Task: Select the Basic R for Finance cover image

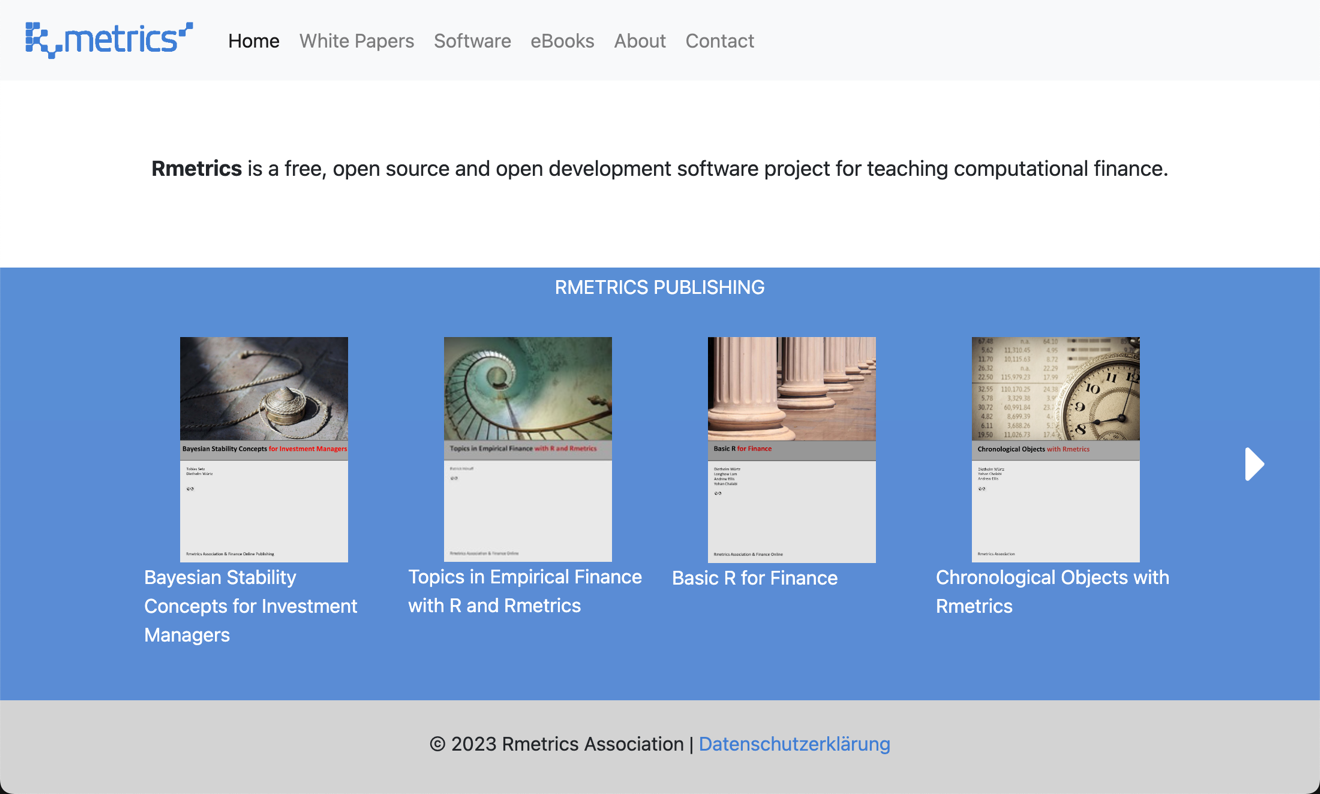Action: pyautogui.click(x=792, y=449)
